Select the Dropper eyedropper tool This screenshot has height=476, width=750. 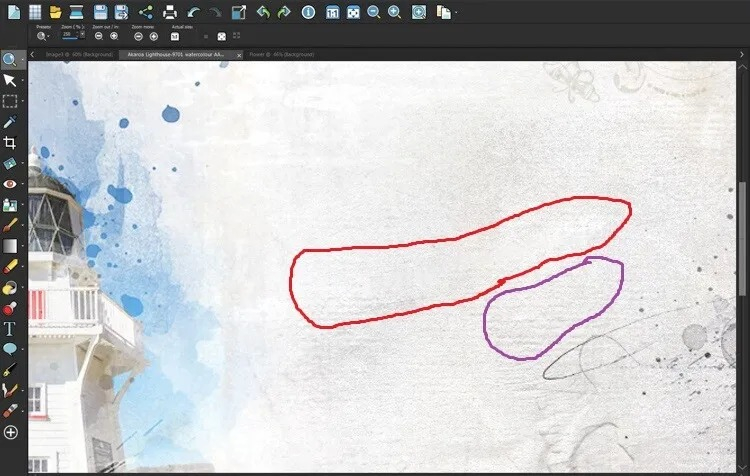(10, 122)
